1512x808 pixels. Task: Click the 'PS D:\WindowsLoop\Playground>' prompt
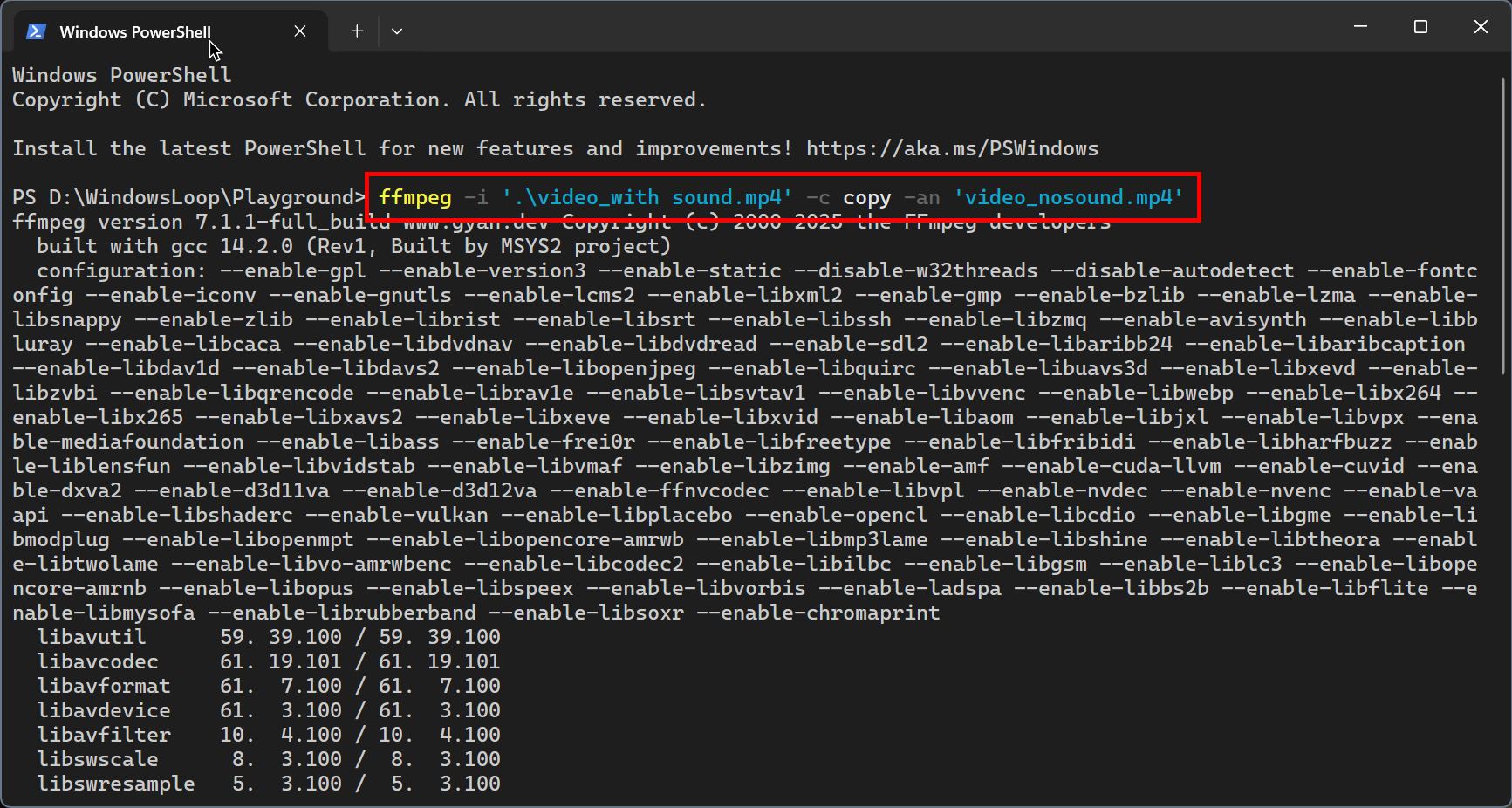tap(188, 197)
